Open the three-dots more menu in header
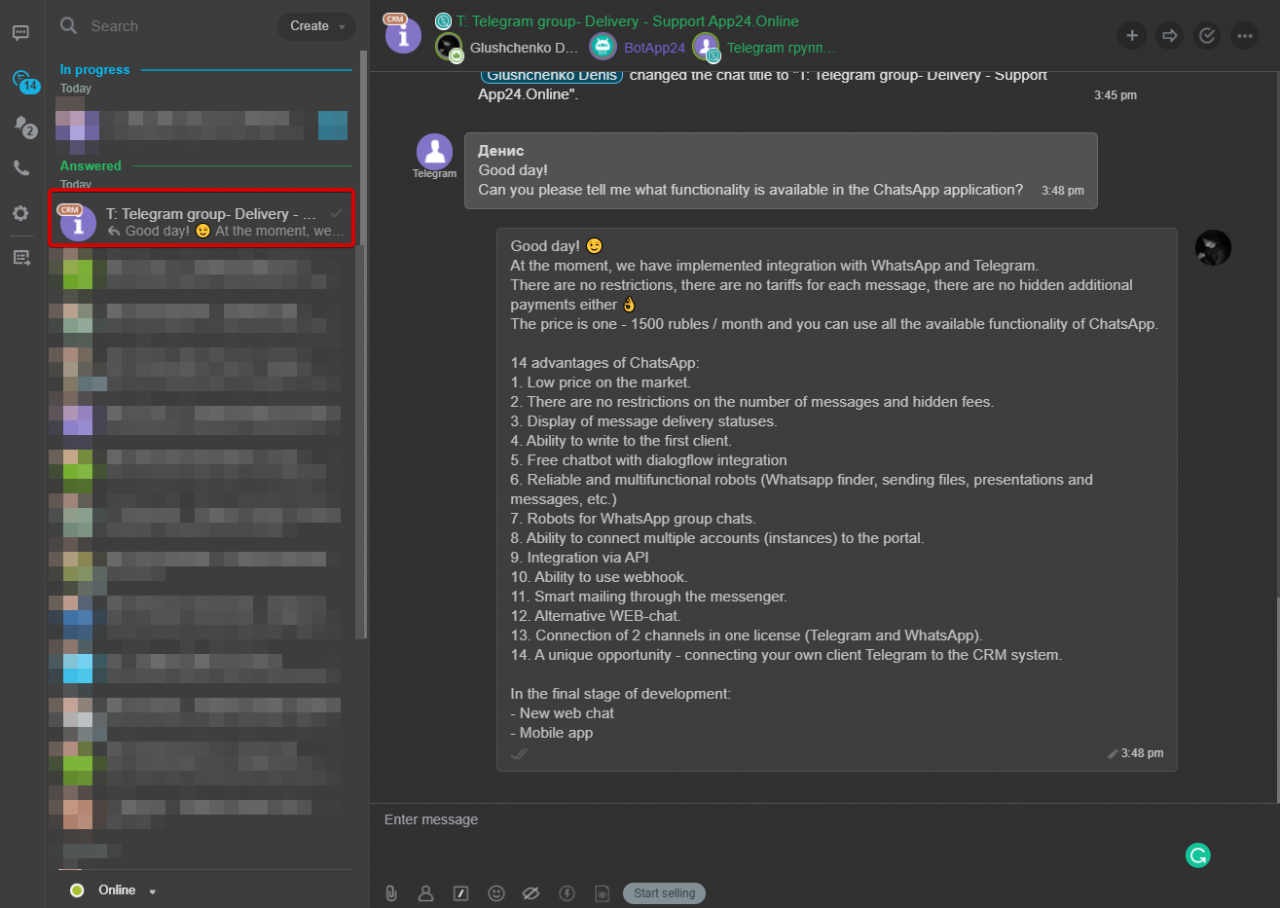 pyautogui.click(x=1244, y=36)
